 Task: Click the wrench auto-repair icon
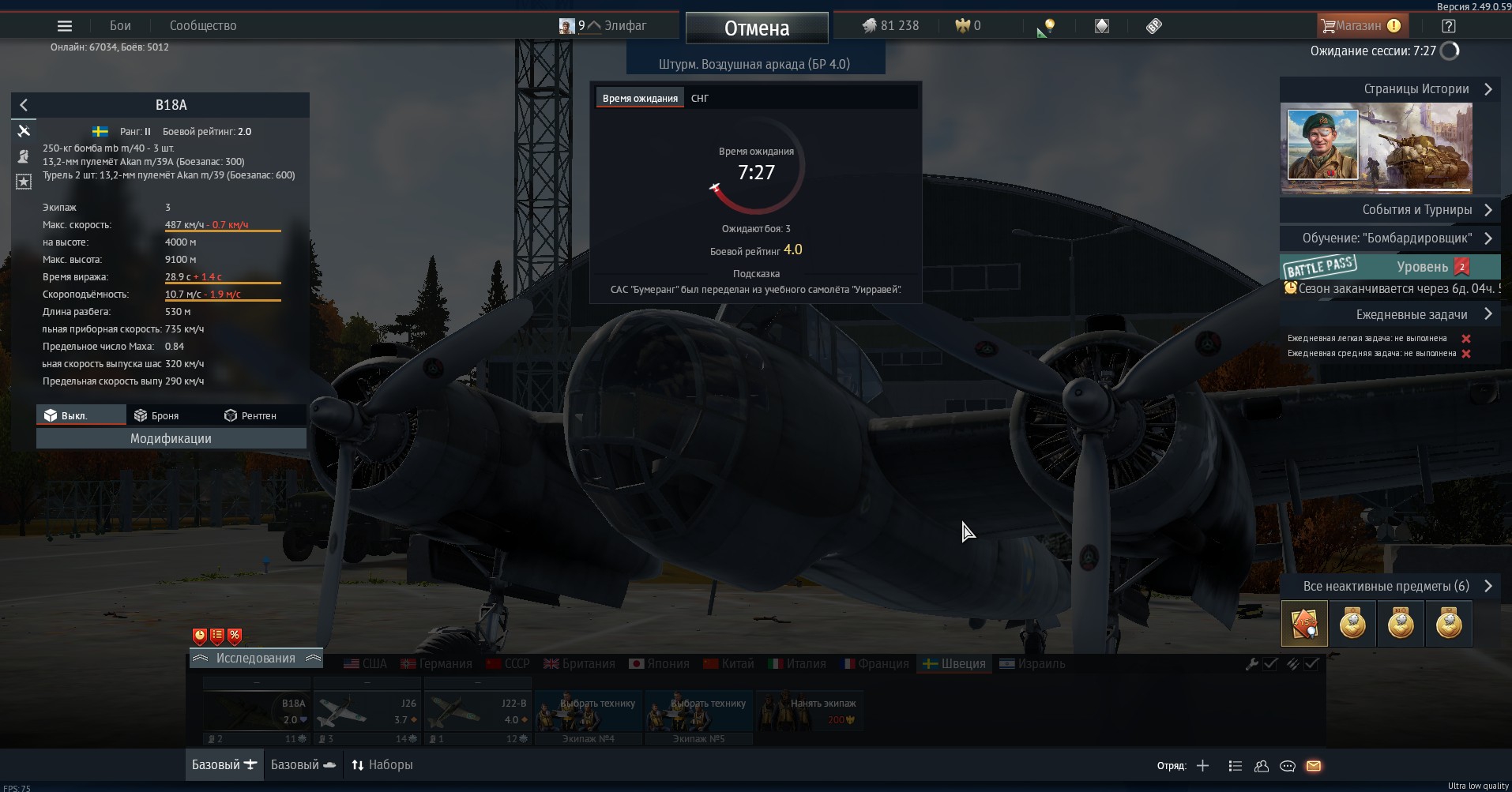1252,664
